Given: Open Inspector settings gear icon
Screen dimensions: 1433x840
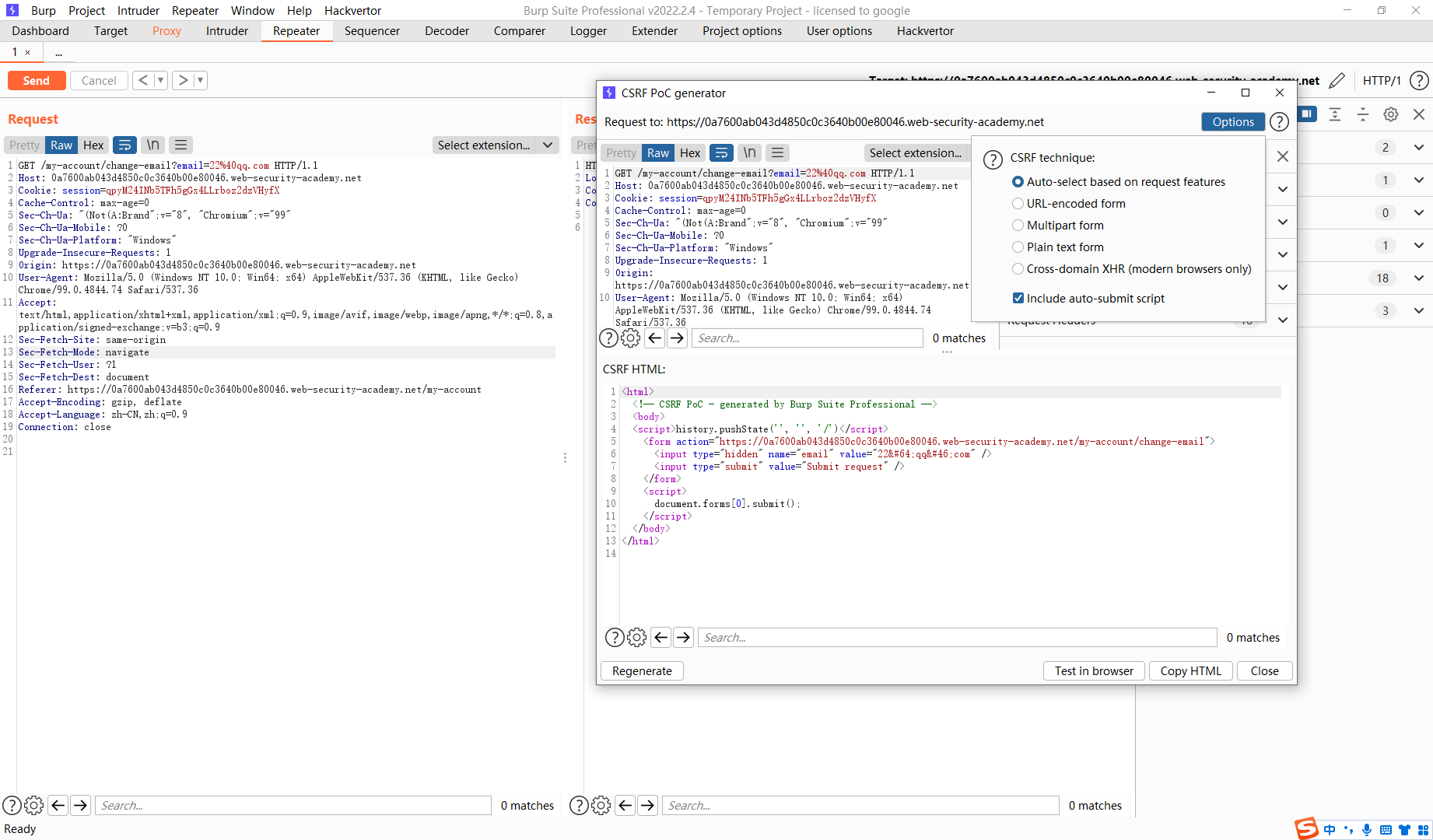Looking at the screenshot, I should point(1391,114).
